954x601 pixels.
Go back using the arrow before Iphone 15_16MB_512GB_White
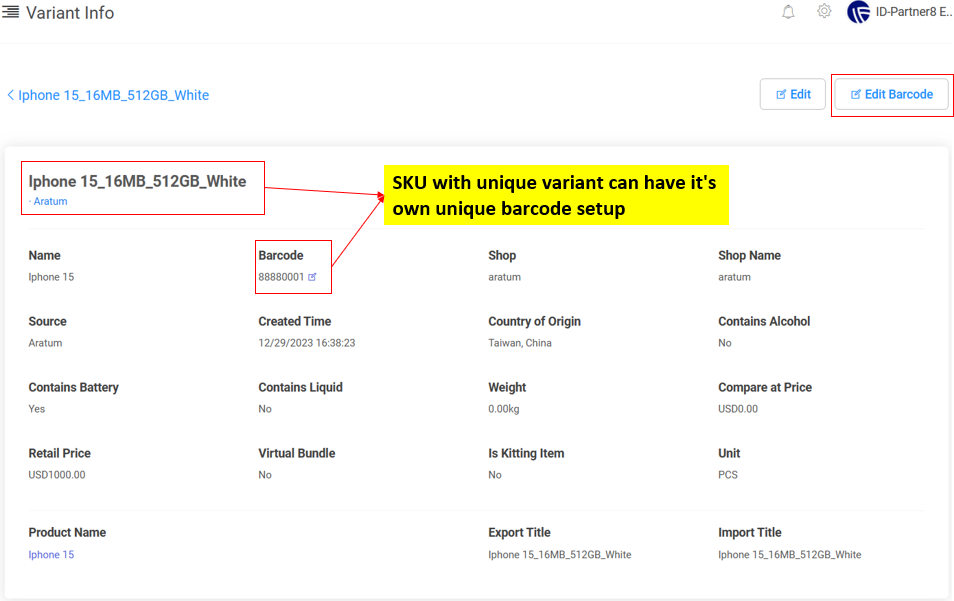pyautogui.click(x=10, y=95)
